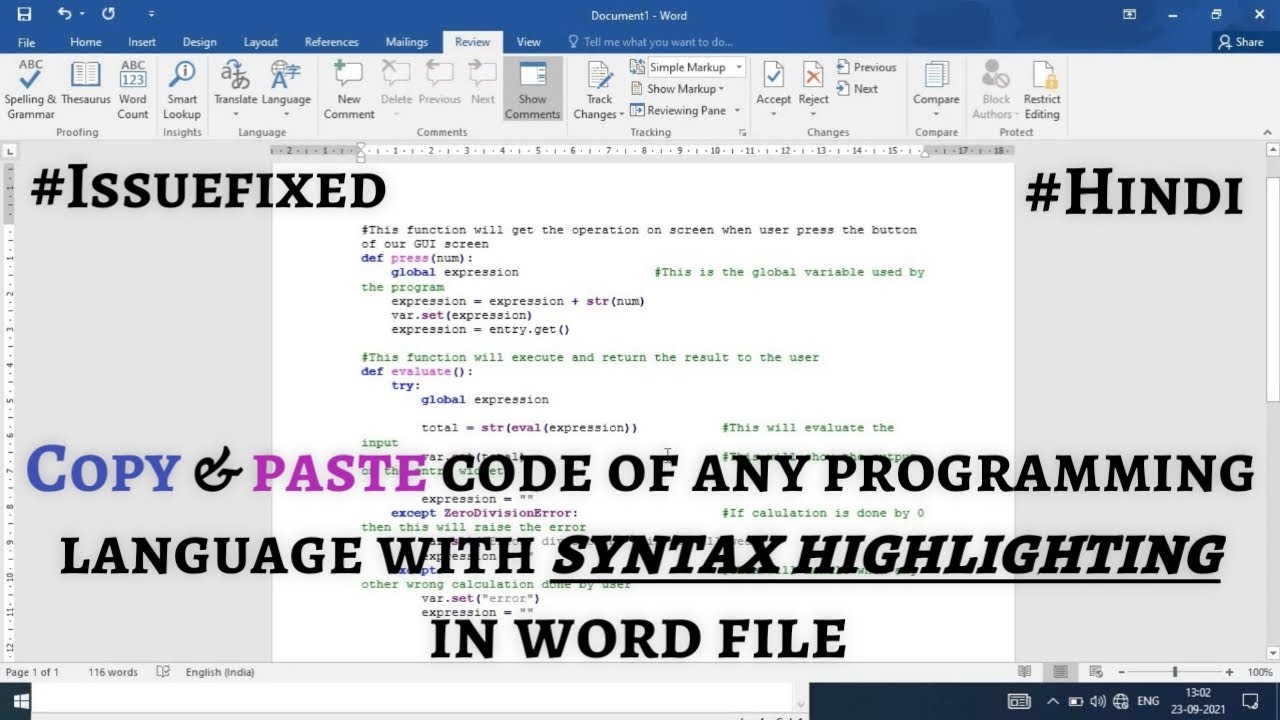Open the Accept changes dropdown arrow
The image size is (1280, 720).
click(773, 114)
